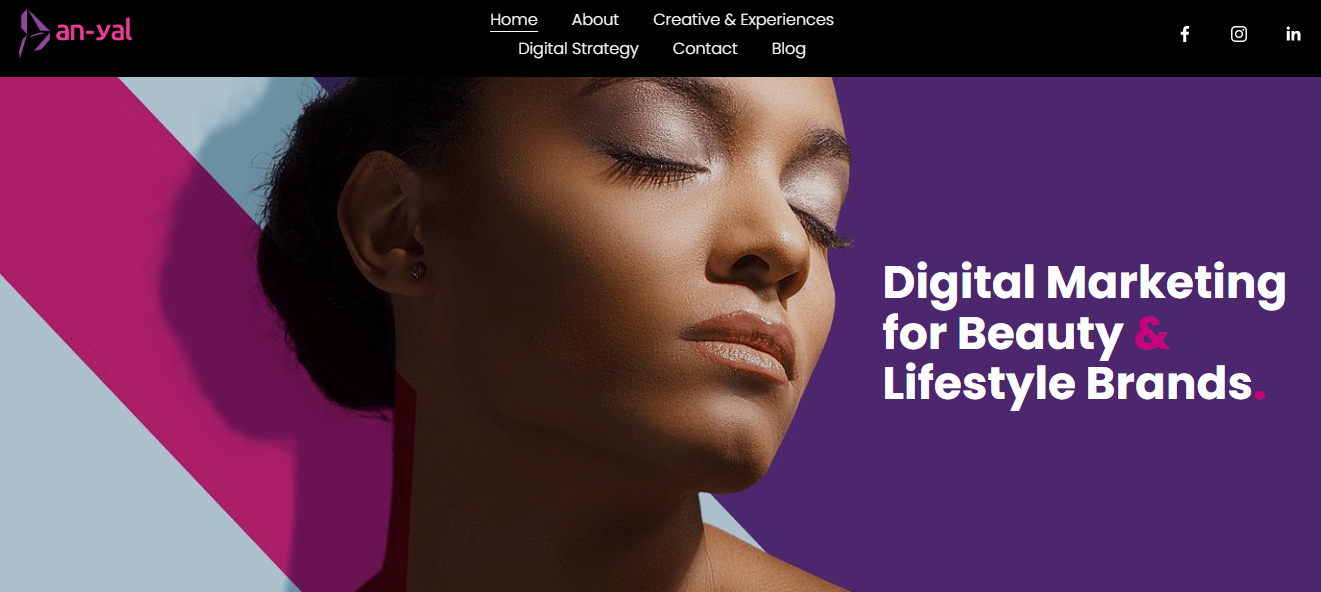Image resolution: width=1321 pixels, height=592 pixels.
Task: Click the an-yal logo text
Action: pyautogui.click(x=94, y=31)
